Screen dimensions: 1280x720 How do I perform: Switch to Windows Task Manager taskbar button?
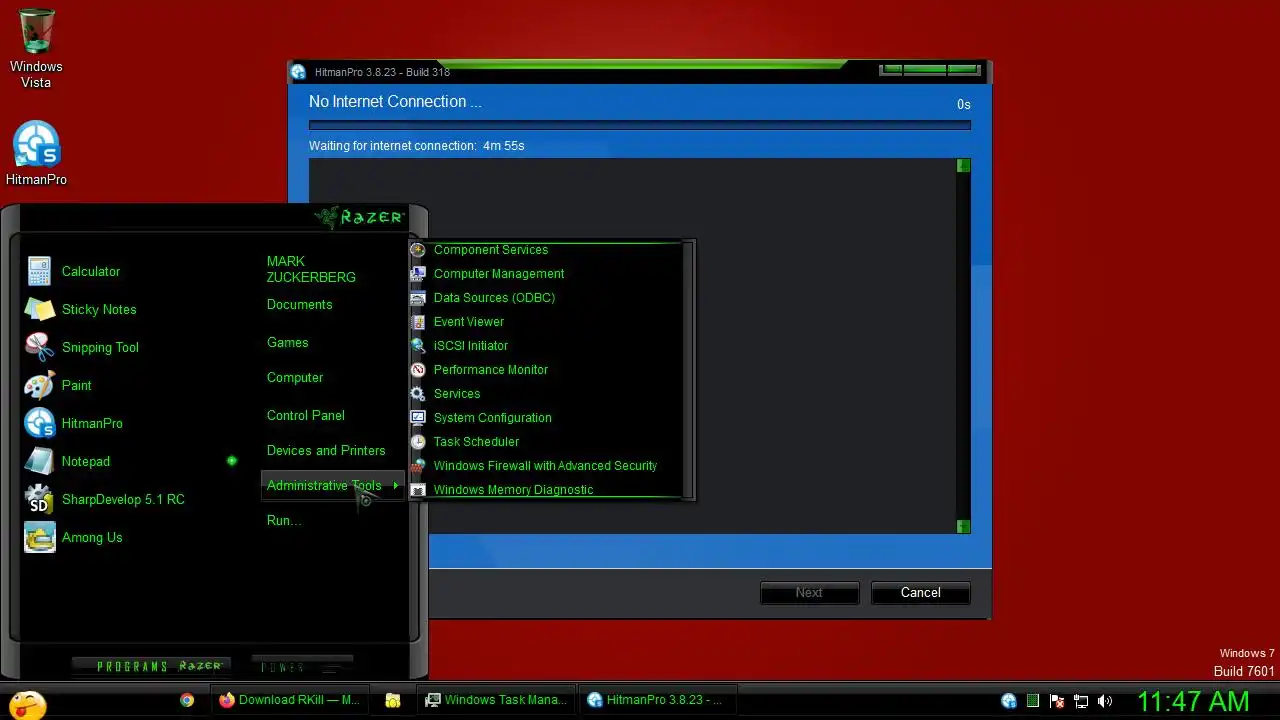[498, 700]
